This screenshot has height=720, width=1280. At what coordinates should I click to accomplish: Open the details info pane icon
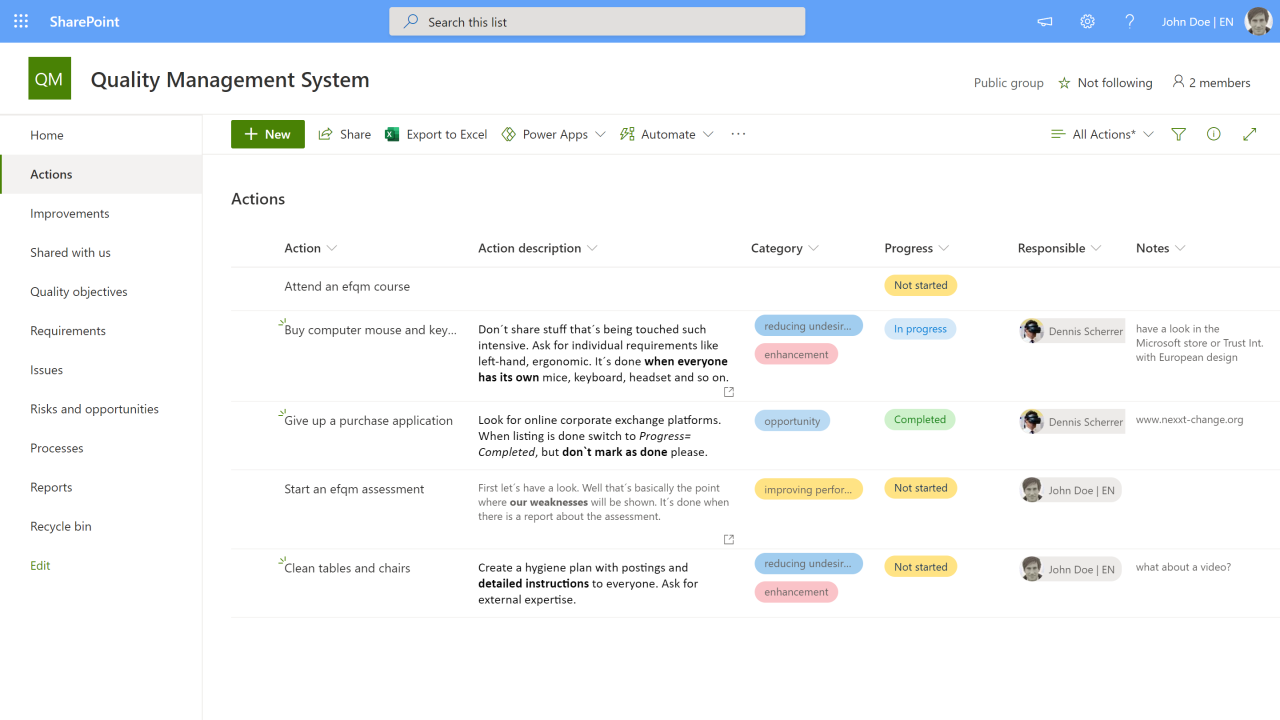click(1213, 134)
